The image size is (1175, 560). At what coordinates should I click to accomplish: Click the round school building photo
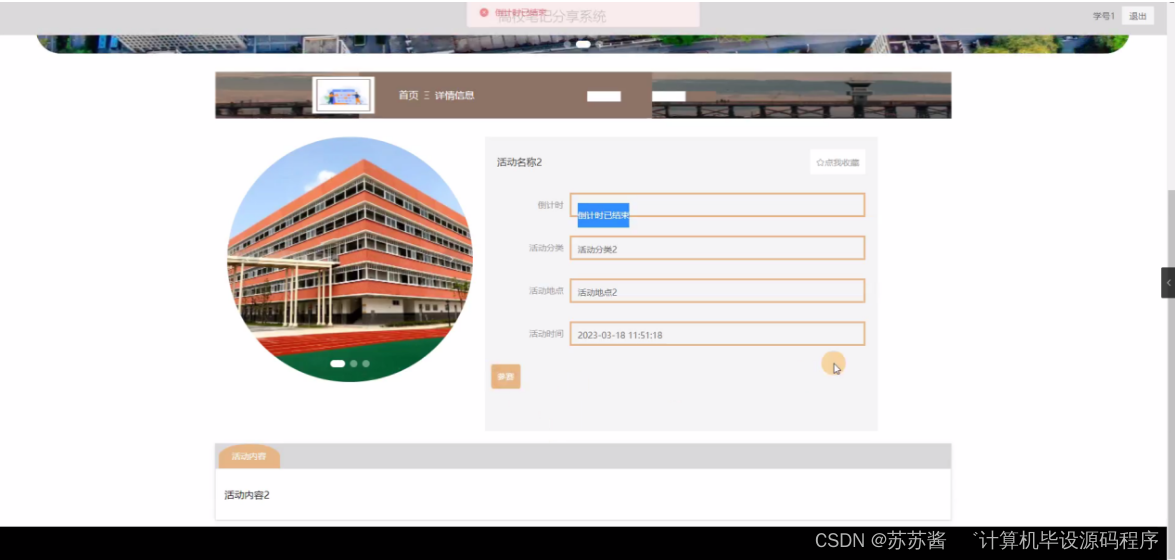(350, 259)
